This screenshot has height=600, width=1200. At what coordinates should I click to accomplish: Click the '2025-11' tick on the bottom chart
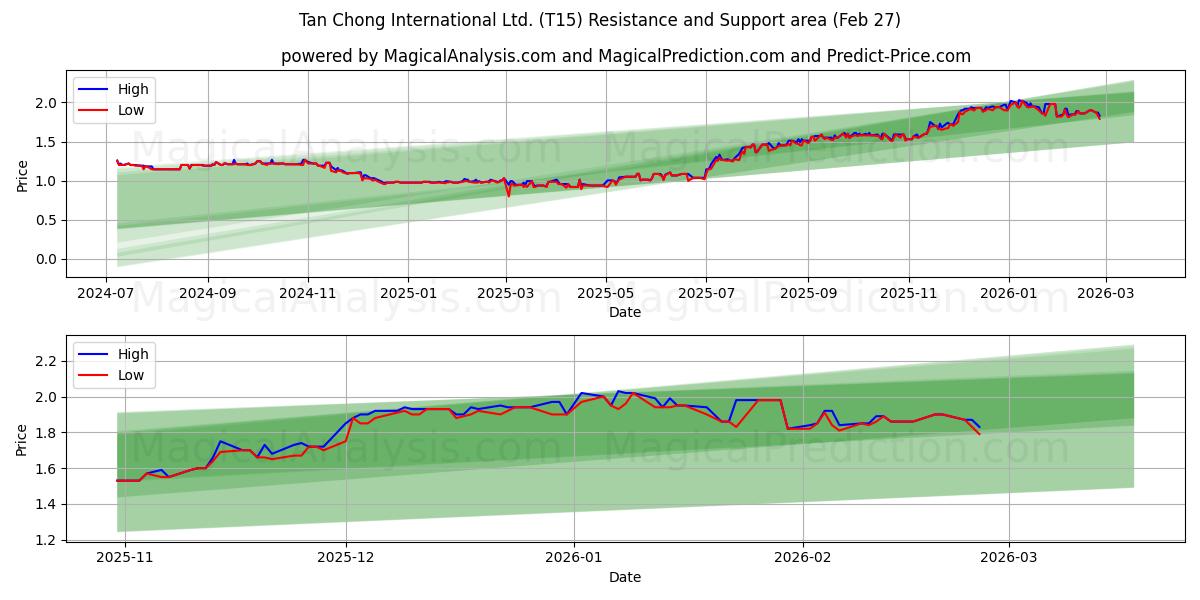pyautogui.click(x=125, y=559)
